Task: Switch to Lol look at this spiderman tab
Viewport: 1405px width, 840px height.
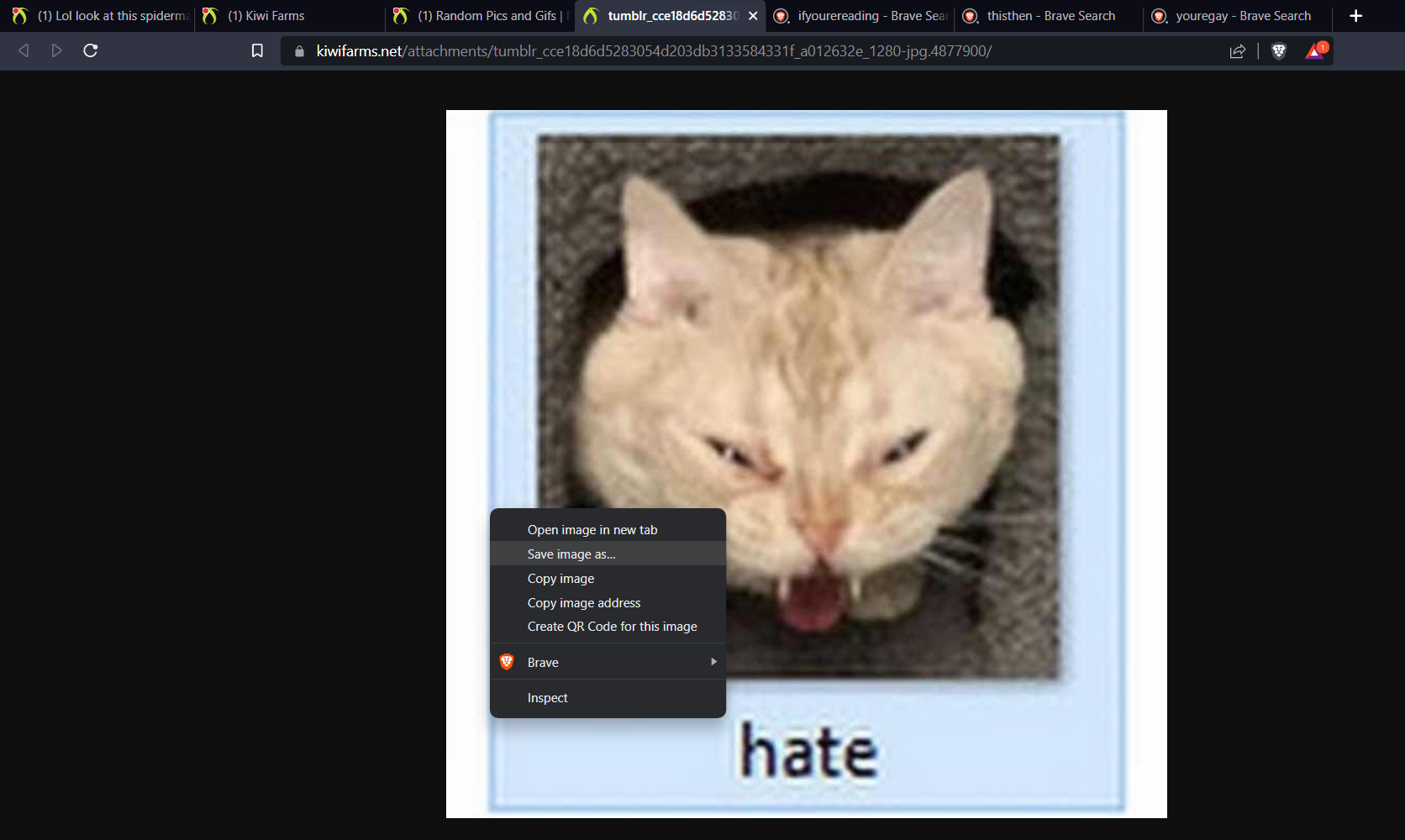Action: (x=98, y=16)
